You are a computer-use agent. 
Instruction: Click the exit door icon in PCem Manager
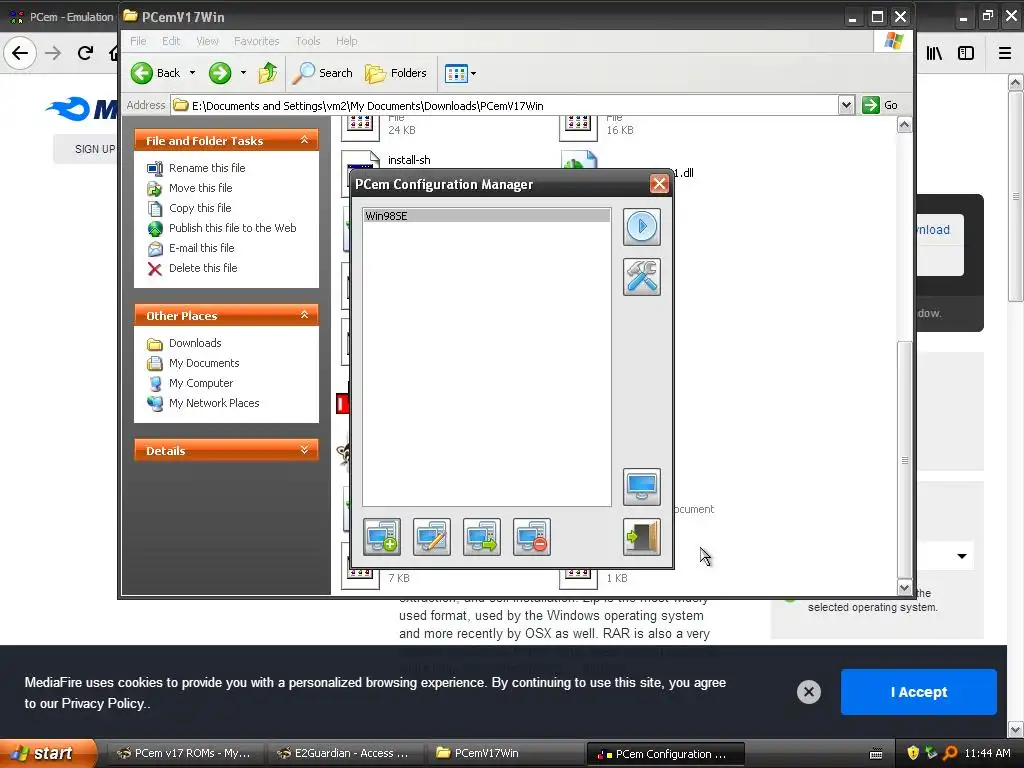point(641,537)
